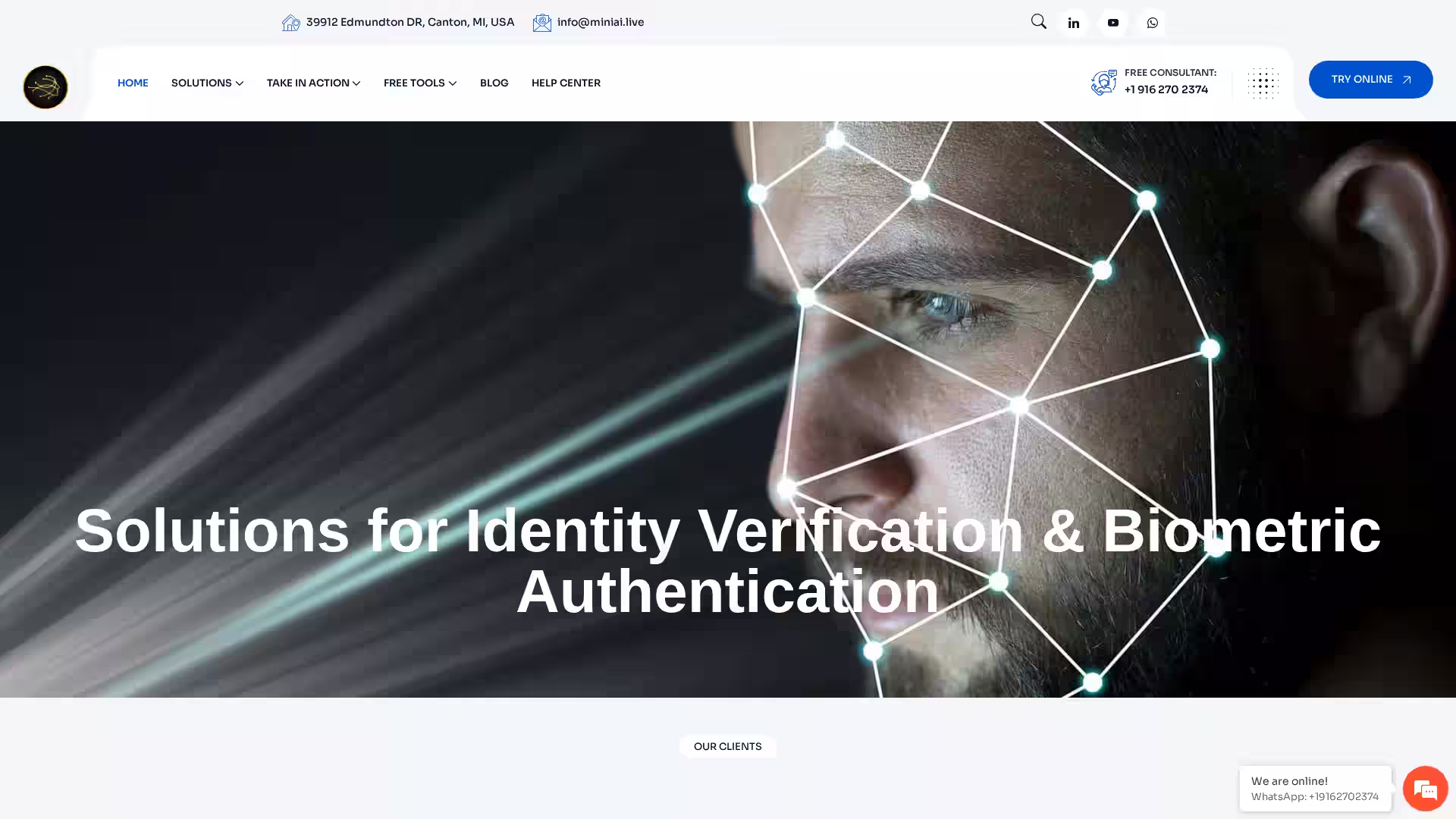Viewport: 1456px width, 819px height.
Task: Open the live chat bubble icon
Action: click(x=1426, y=789)
